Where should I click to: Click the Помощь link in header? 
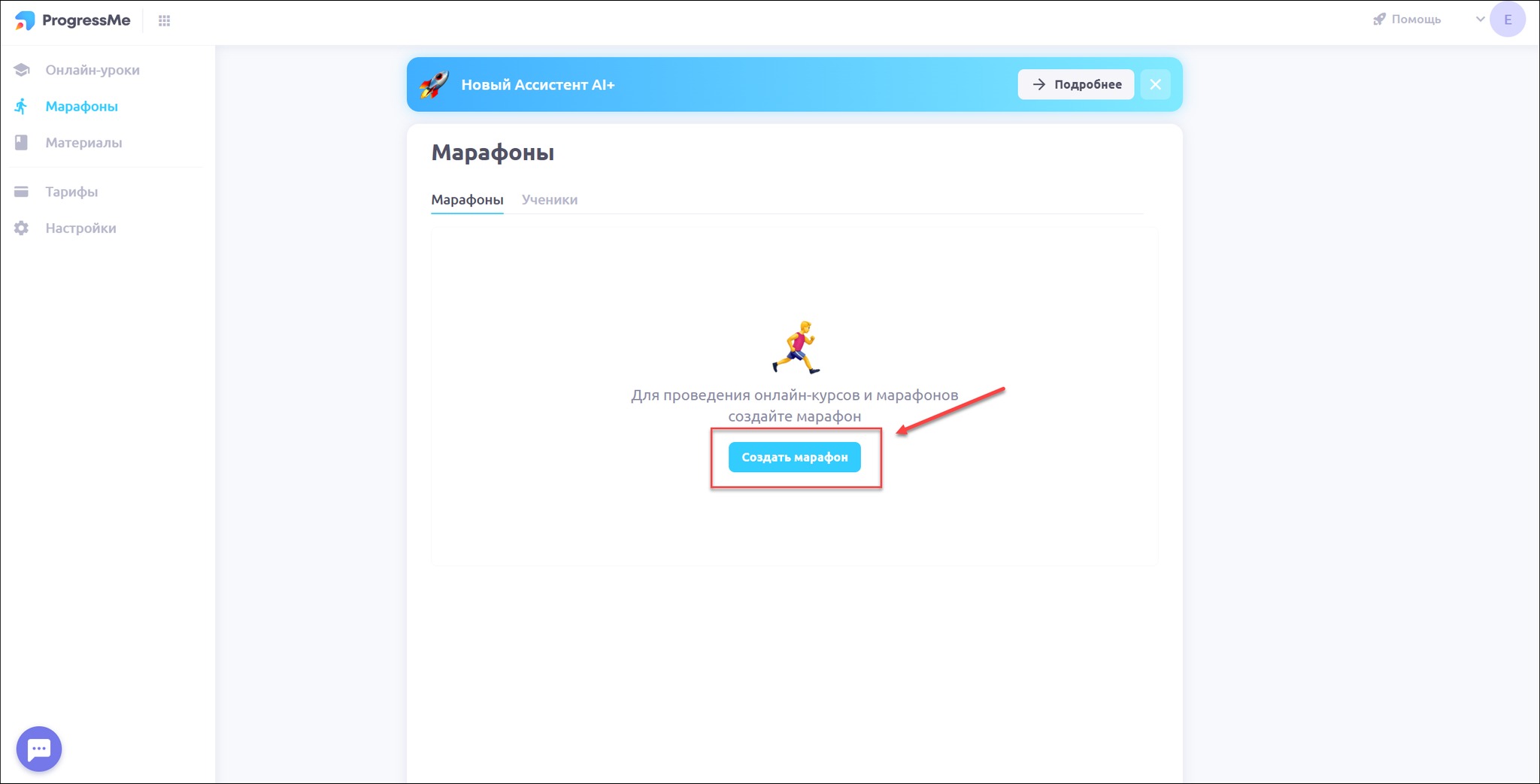(1416, 20)
